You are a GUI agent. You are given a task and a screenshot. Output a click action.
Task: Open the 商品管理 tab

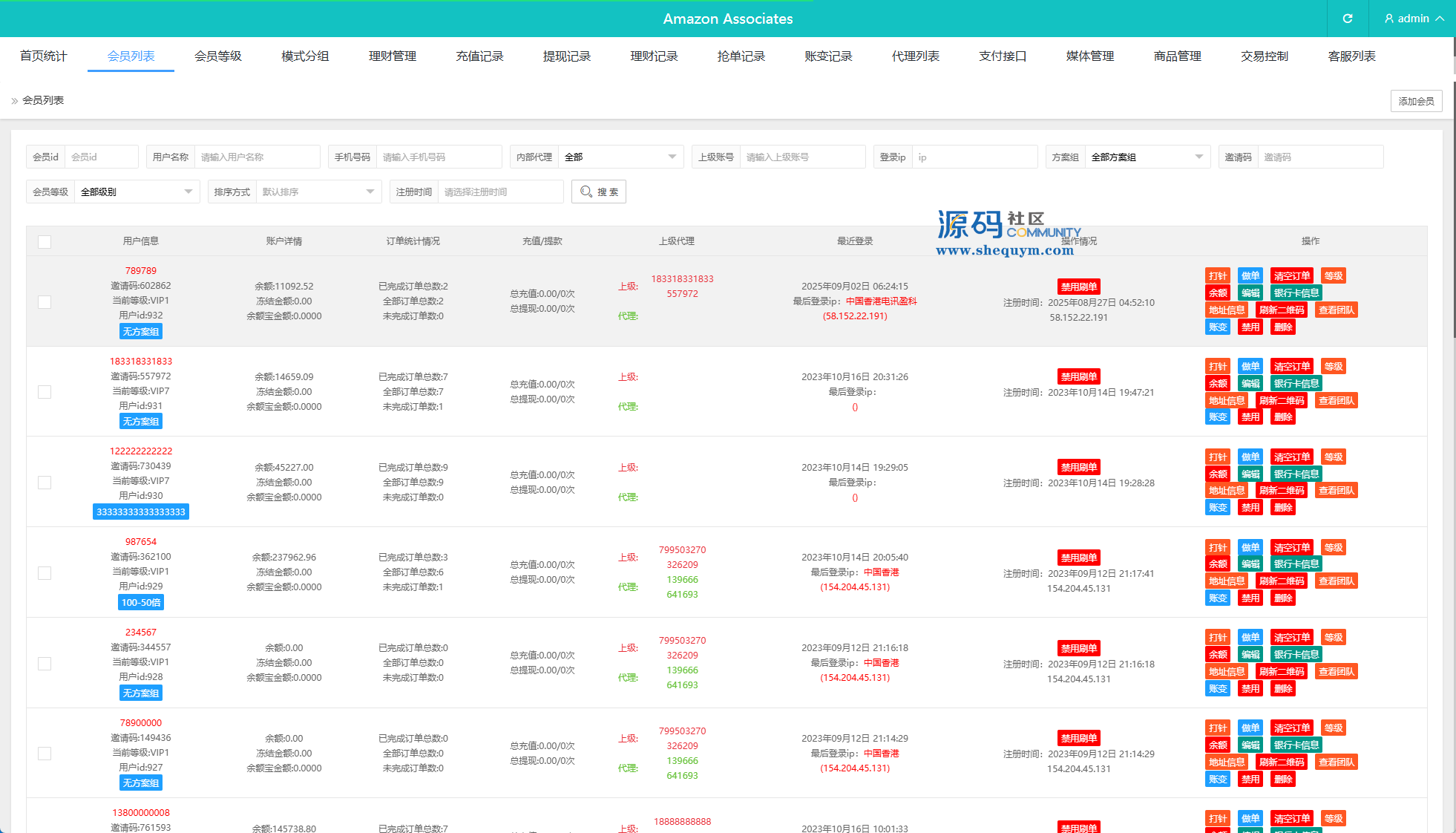[x=1177, y=56]
